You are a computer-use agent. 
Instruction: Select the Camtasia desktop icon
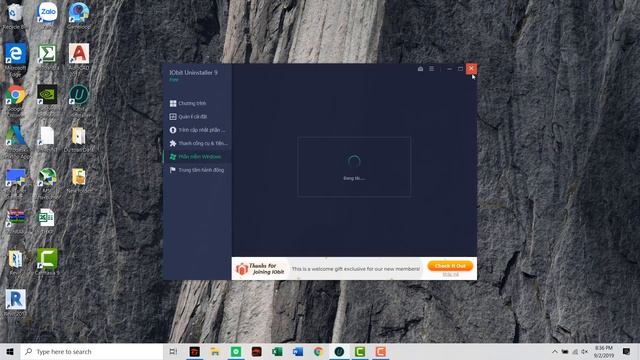47,262
